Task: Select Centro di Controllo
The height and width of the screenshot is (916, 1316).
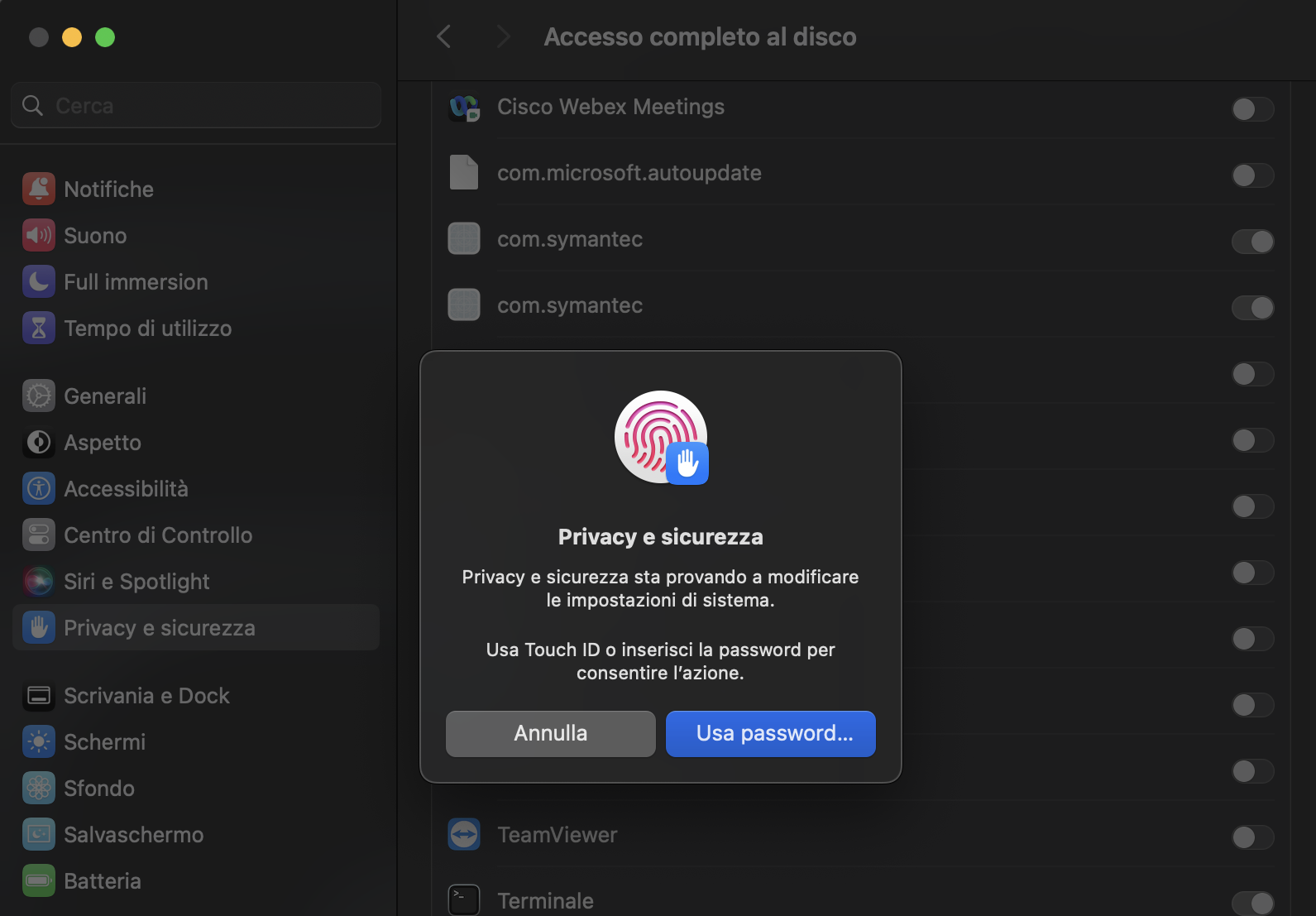Action: [196, 535]
